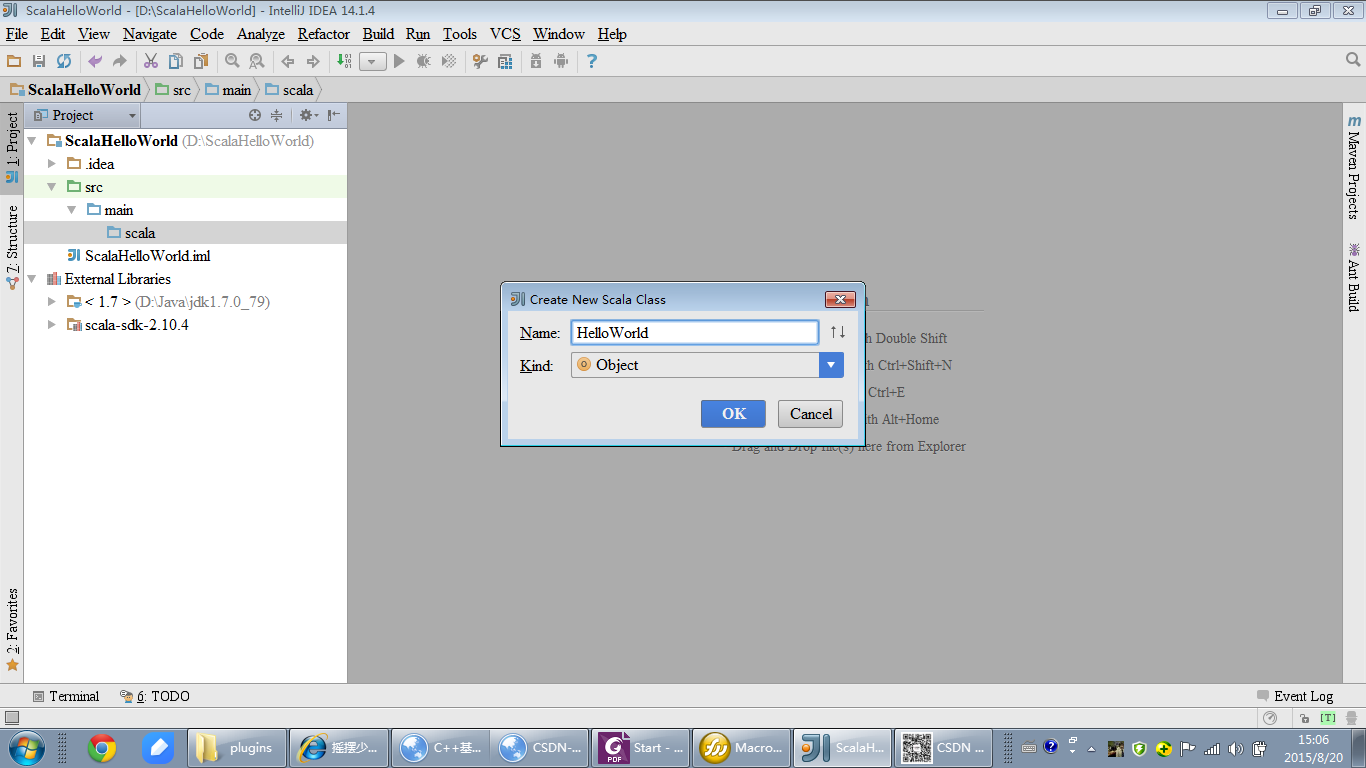
Task: Open the Ant Build side tab
Action: [1354, 276]
